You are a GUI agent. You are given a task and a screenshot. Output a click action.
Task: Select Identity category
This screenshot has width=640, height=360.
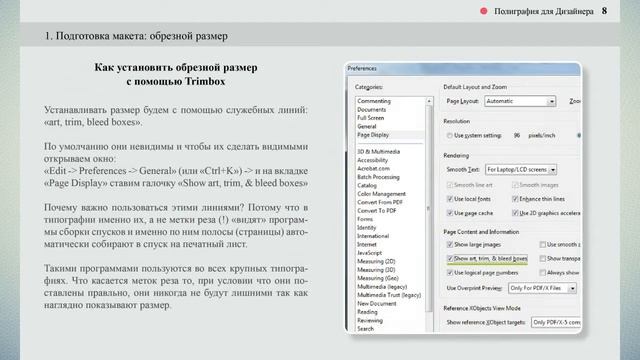[x=367, y=227]
